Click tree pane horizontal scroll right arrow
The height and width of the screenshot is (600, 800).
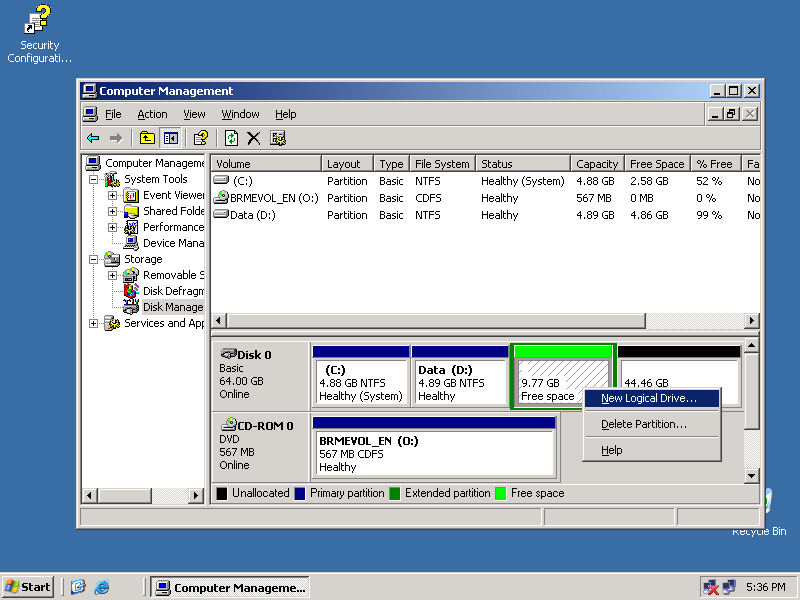(x=196, y=495)
